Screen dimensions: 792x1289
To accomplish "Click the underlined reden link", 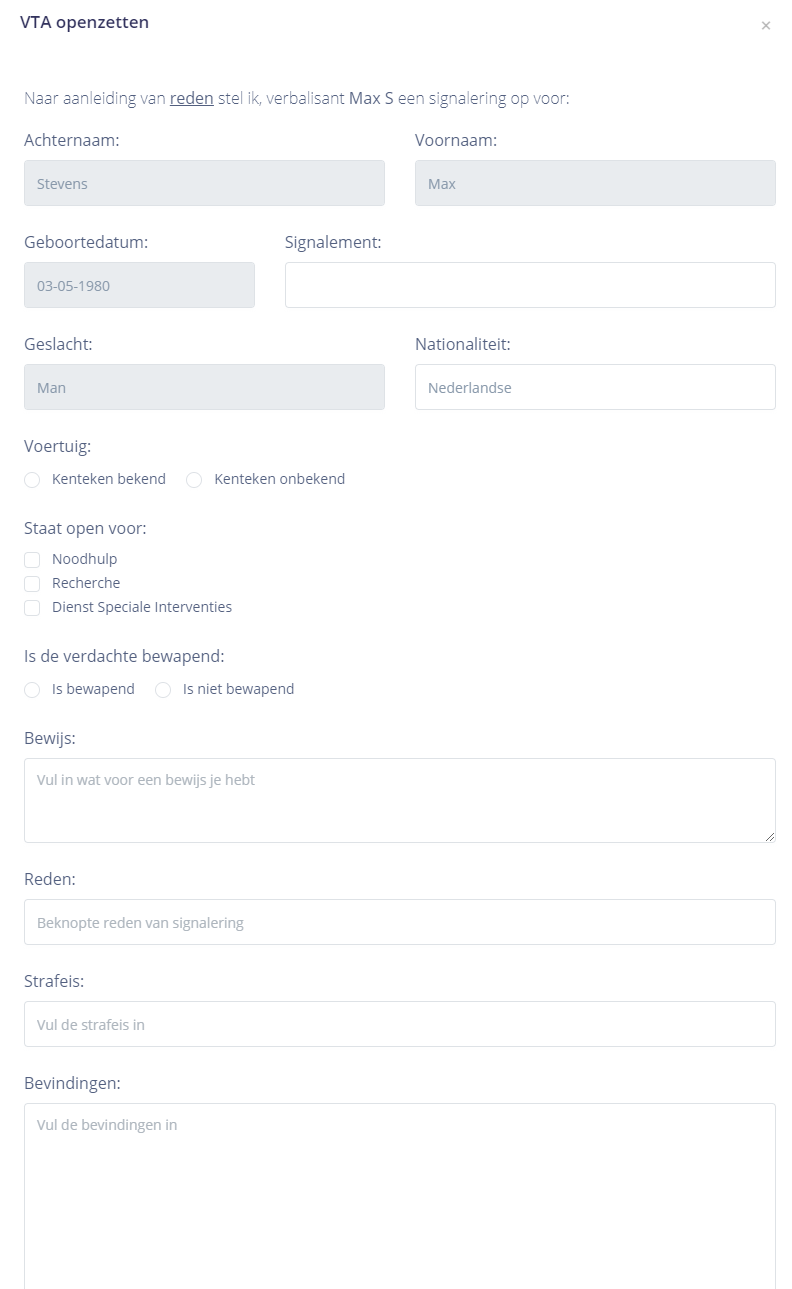I will click(x=191, y=99).
